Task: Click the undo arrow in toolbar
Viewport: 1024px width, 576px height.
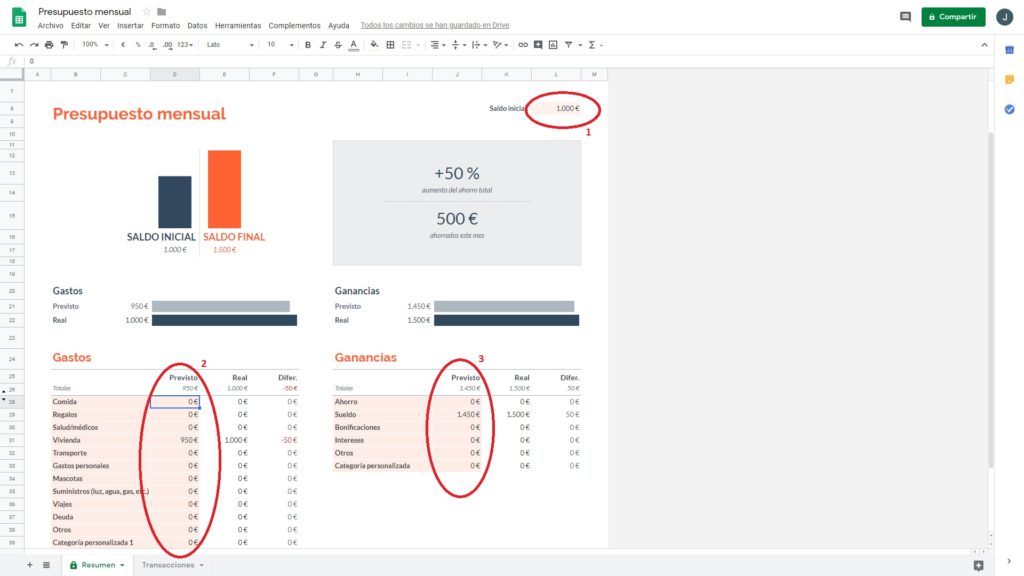Action: pyautogui.click(x=19, y=45)
